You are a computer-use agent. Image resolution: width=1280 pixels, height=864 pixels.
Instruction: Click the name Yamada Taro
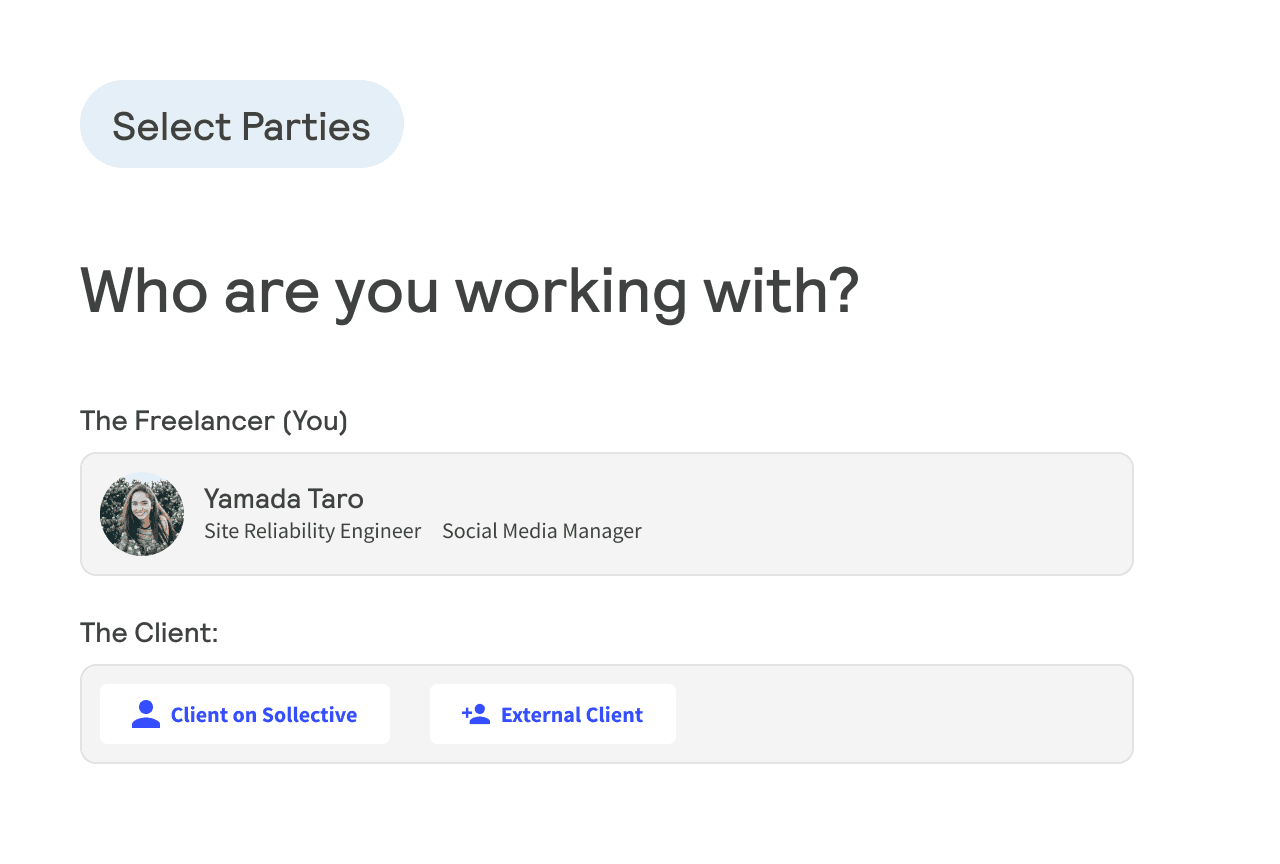point(283,498)
